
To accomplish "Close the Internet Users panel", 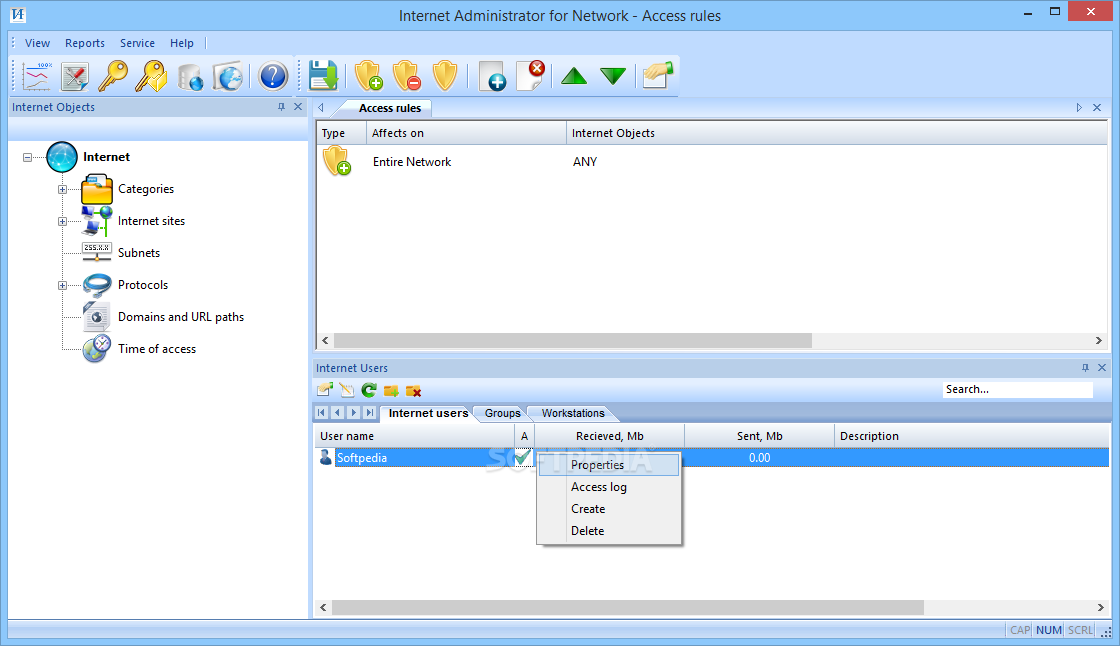I will point(1102,368).
